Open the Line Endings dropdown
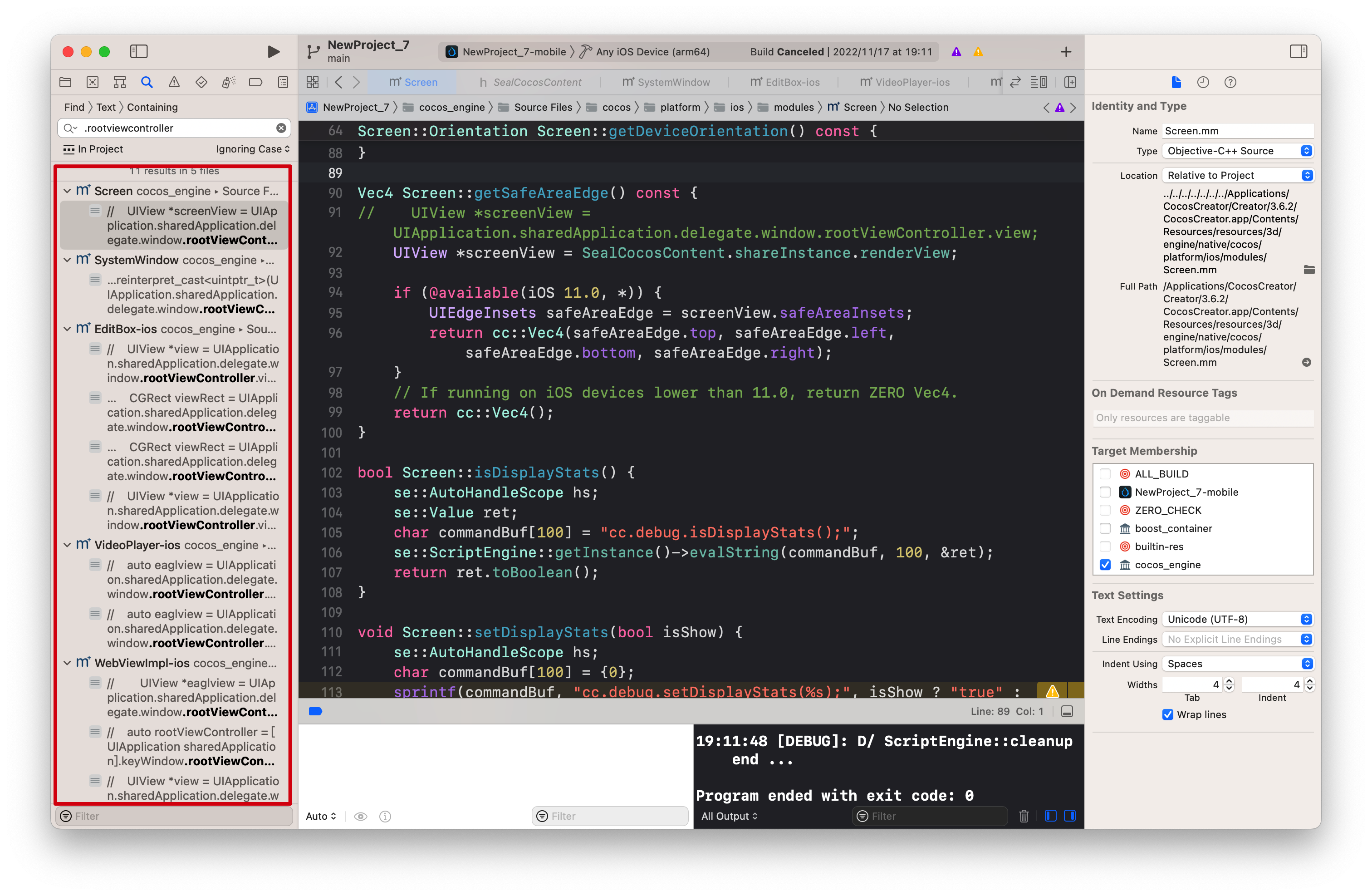The image size is (1372, 896). [x=1238, y=640]
